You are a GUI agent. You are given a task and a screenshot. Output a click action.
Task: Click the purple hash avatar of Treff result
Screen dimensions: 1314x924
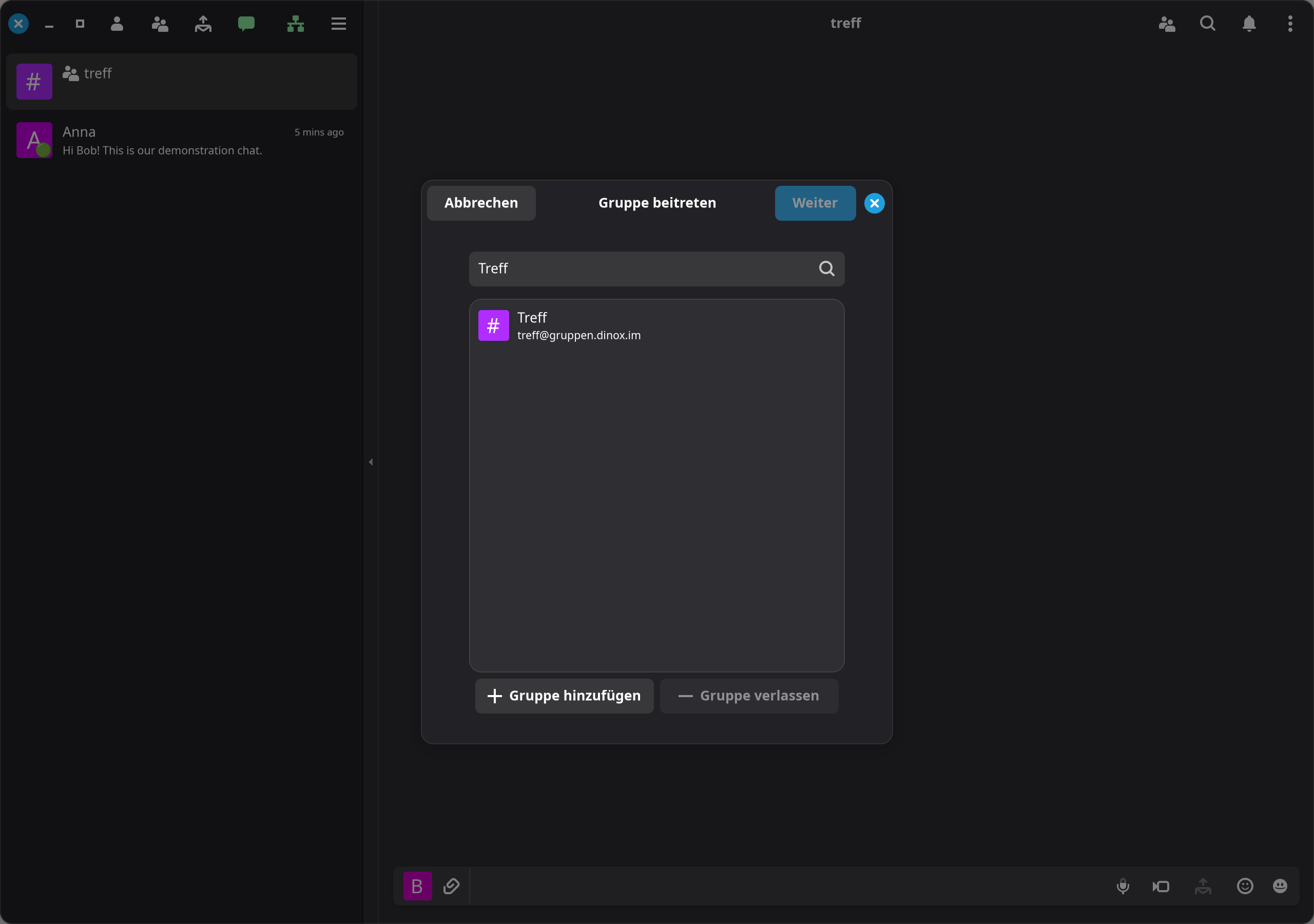pos(493,326)
